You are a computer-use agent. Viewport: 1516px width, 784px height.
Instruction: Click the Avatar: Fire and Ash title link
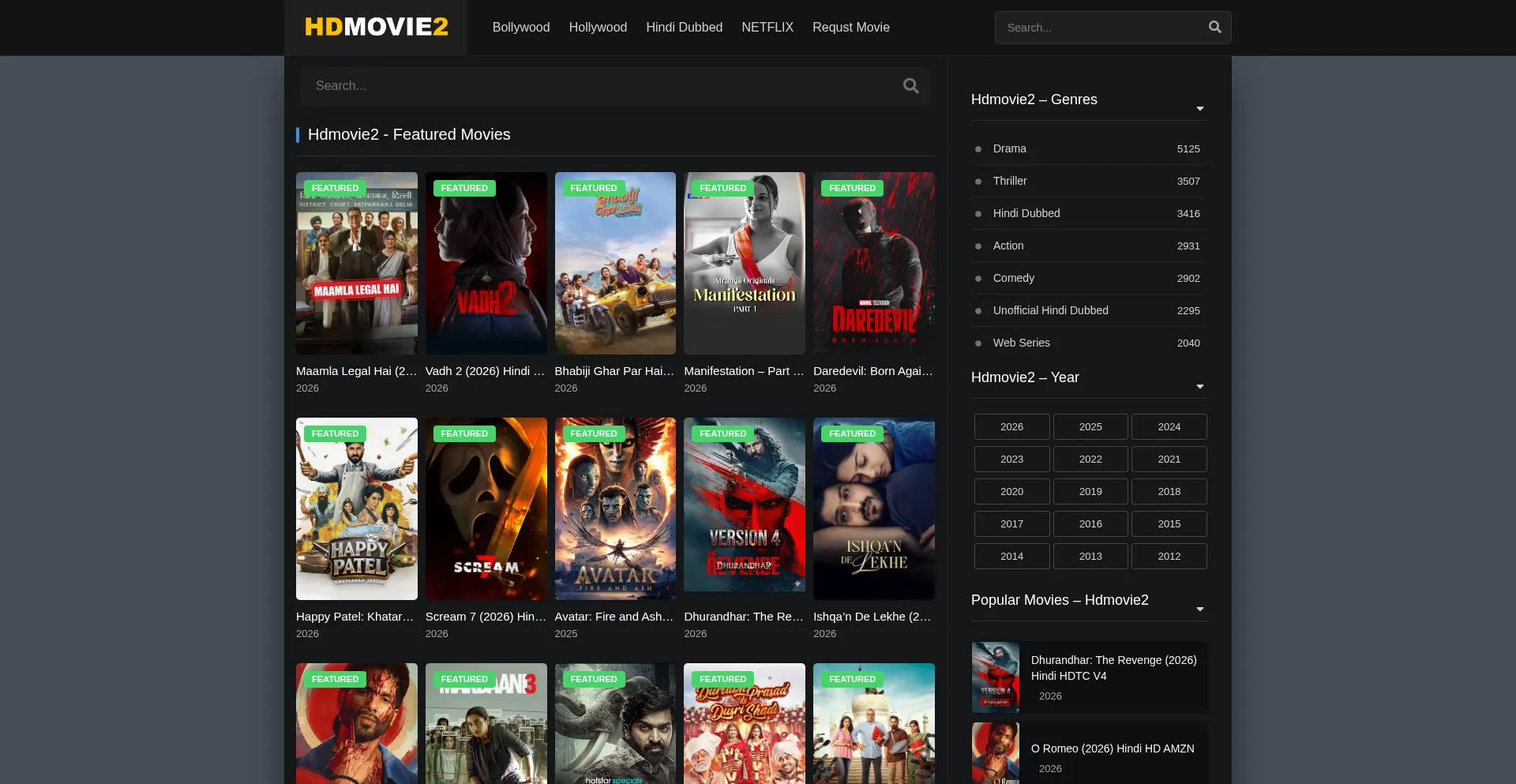[x=615, y=617]
